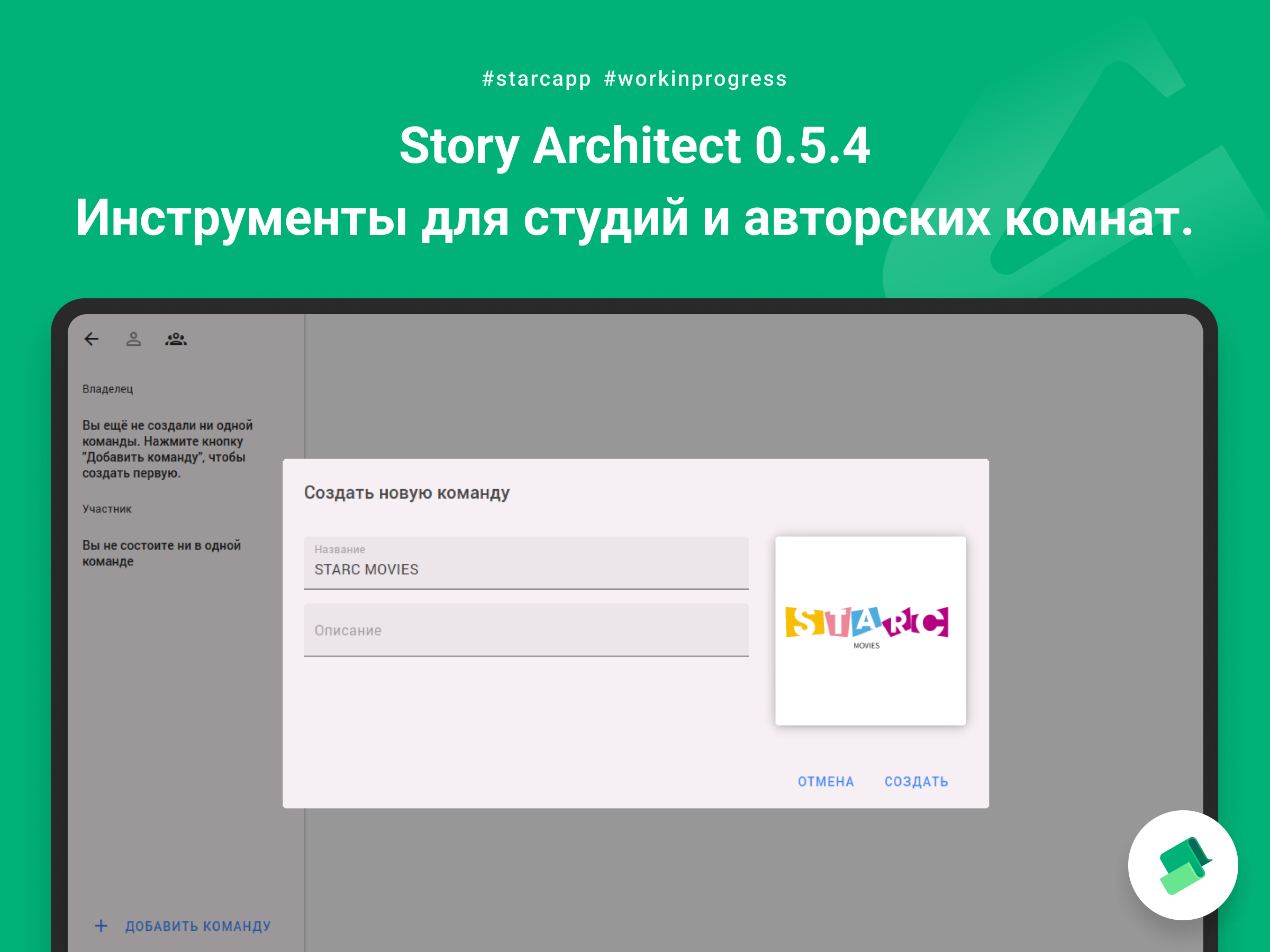This screenshot has height=952, width=1270.
Task: Click the Владелец section label
Action: click(108, 389)
